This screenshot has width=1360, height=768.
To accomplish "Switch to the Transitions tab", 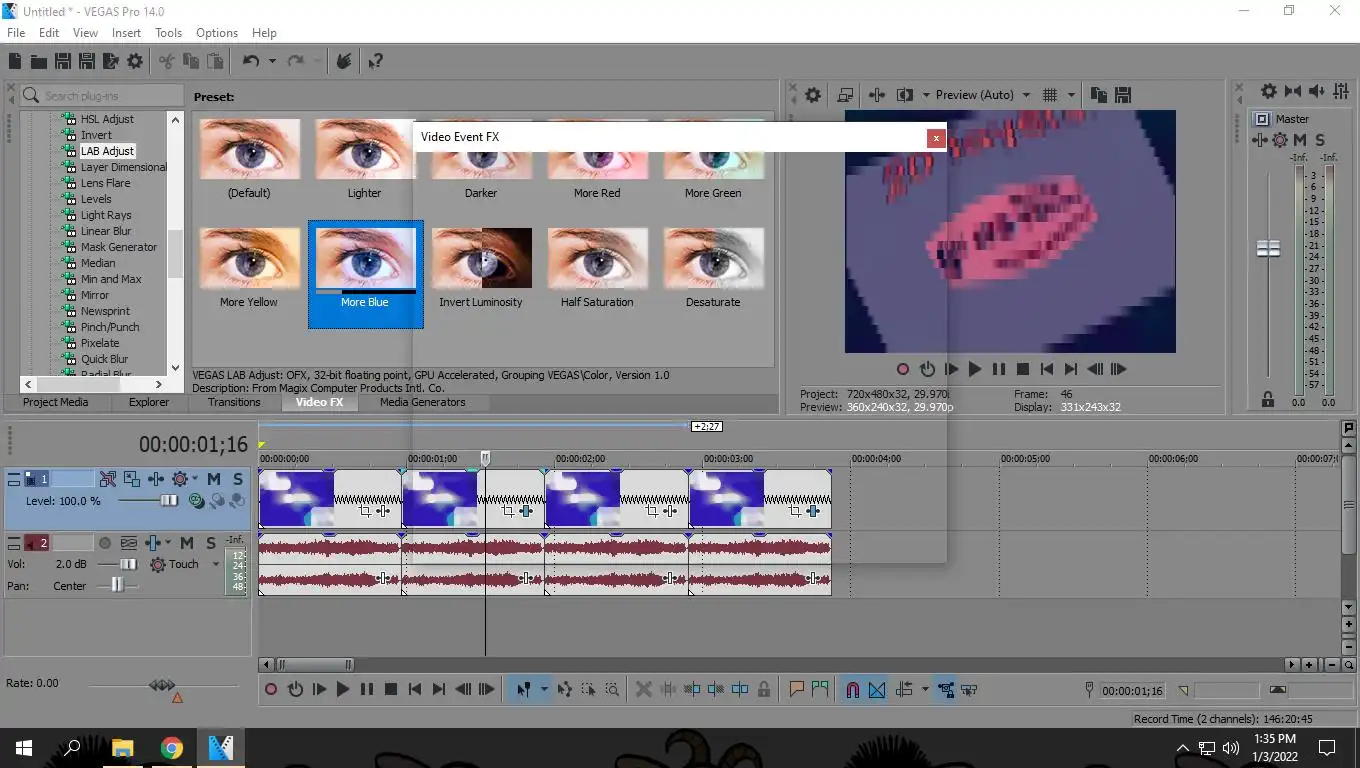I will click(x=234, y=402).
